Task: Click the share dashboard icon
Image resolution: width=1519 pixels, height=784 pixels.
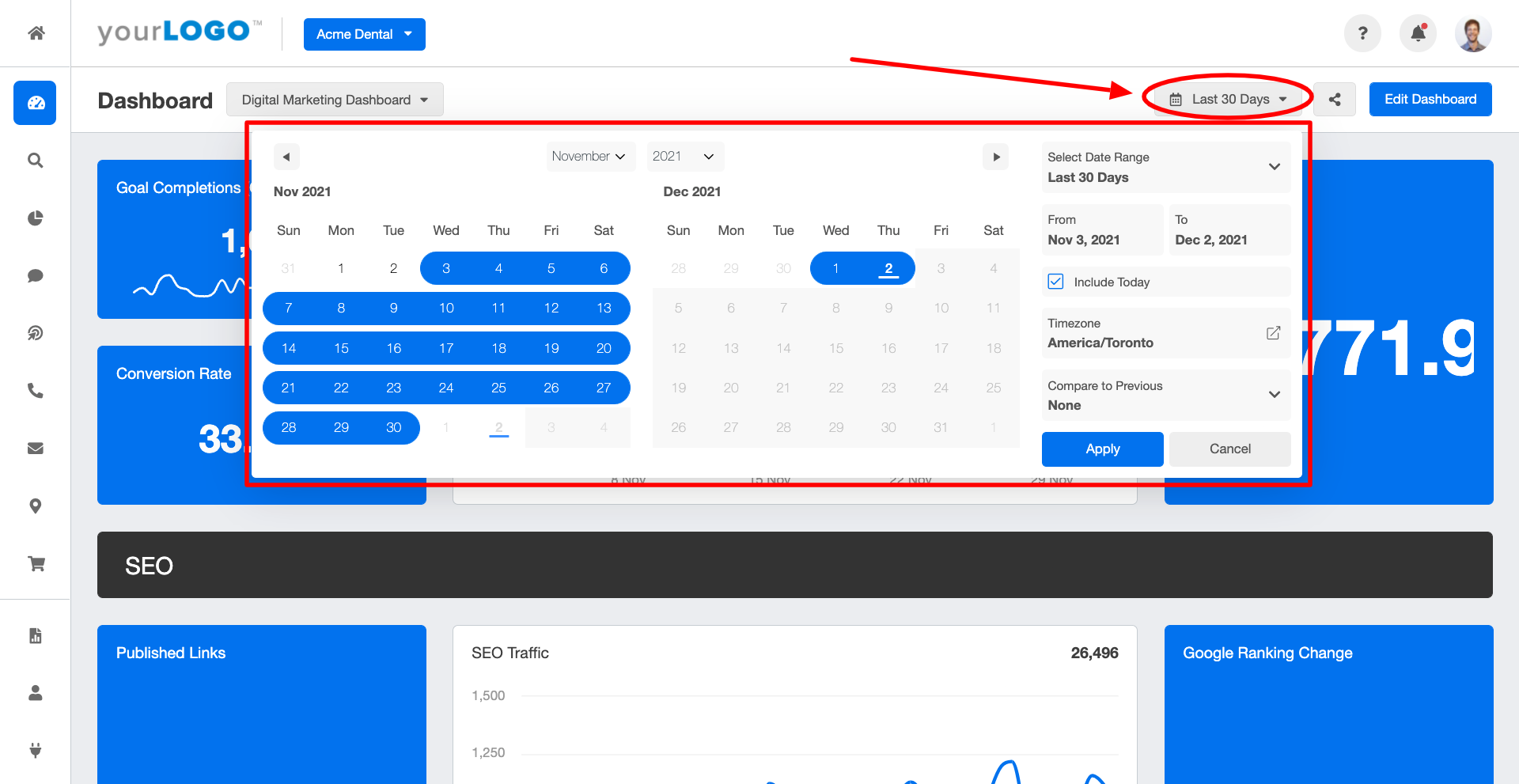Action: [x=1335, y=100]
